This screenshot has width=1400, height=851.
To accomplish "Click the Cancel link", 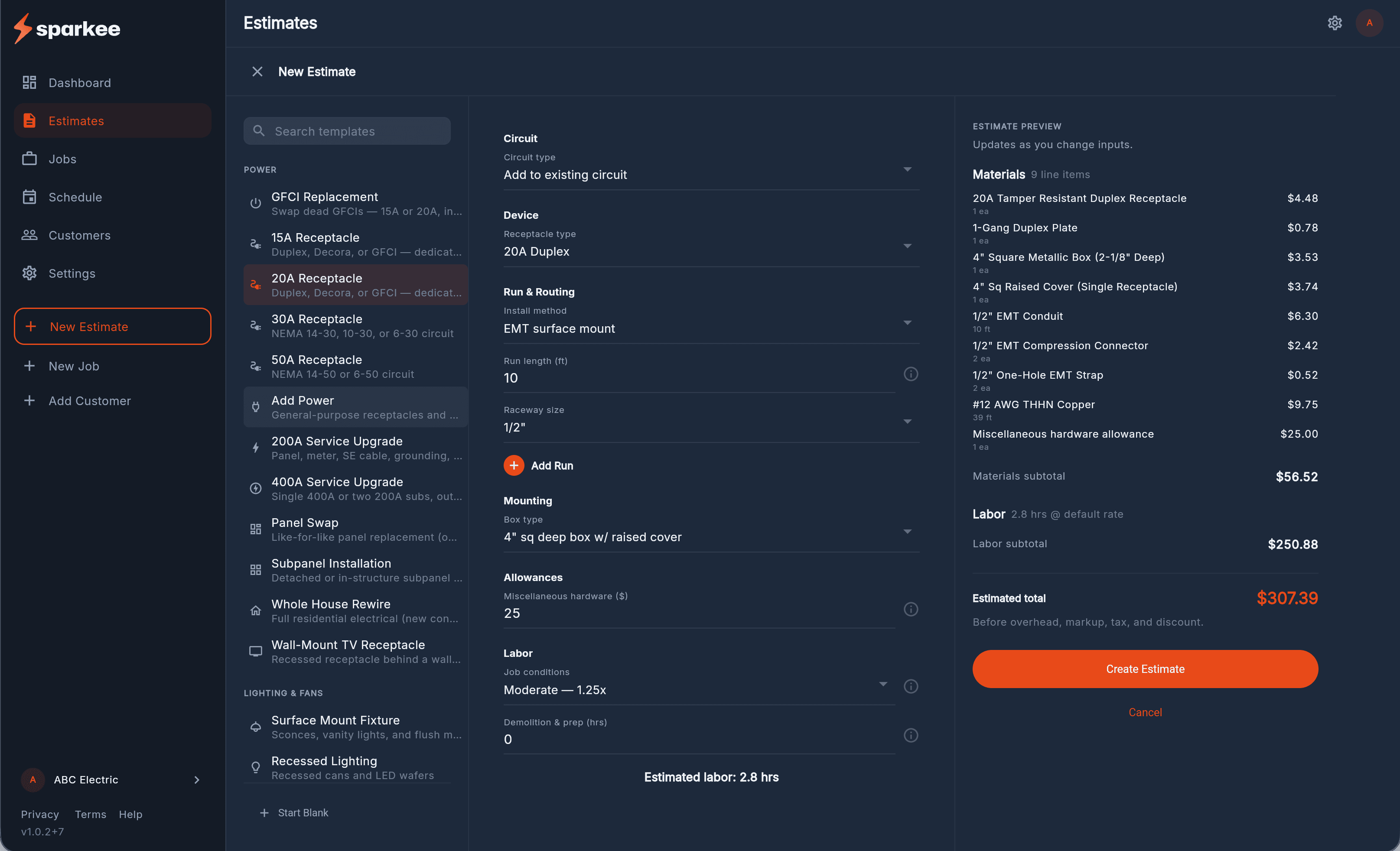I will (x=1145, y=712).
